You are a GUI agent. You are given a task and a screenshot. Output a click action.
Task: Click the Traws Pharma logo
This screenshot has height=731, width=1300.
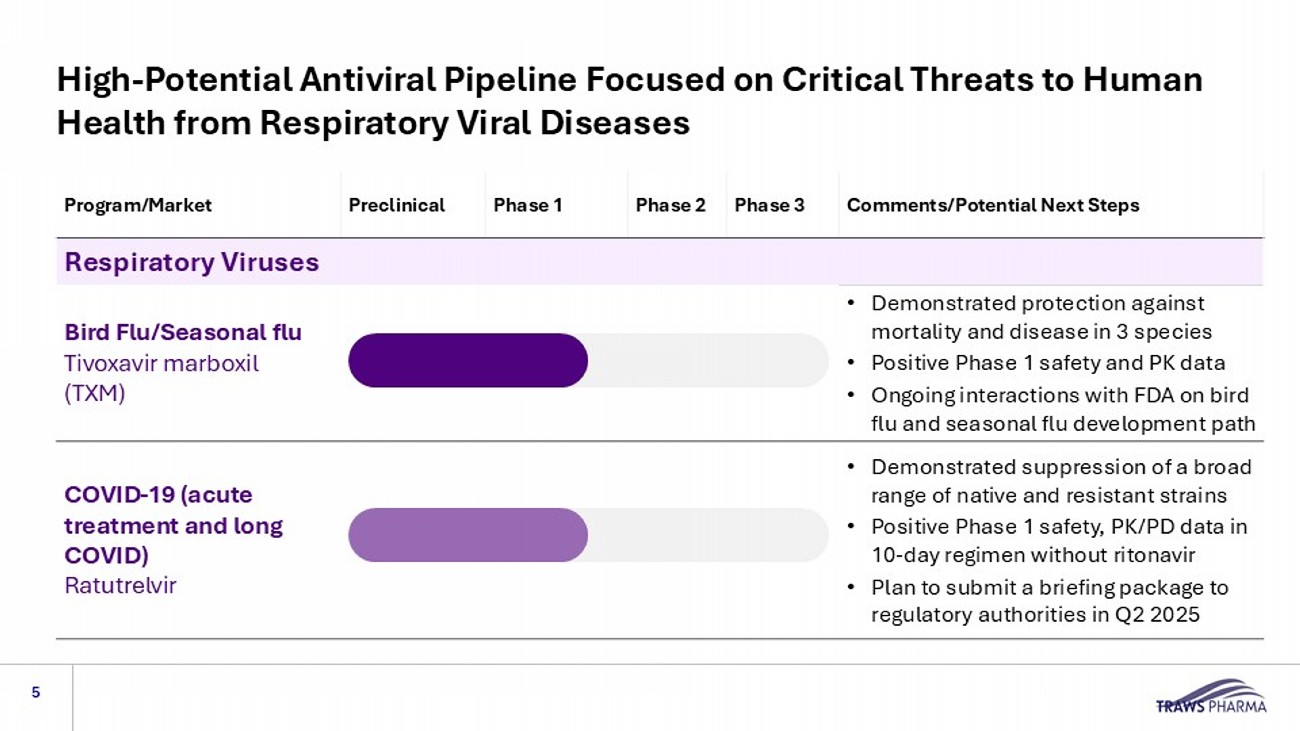1210,697
